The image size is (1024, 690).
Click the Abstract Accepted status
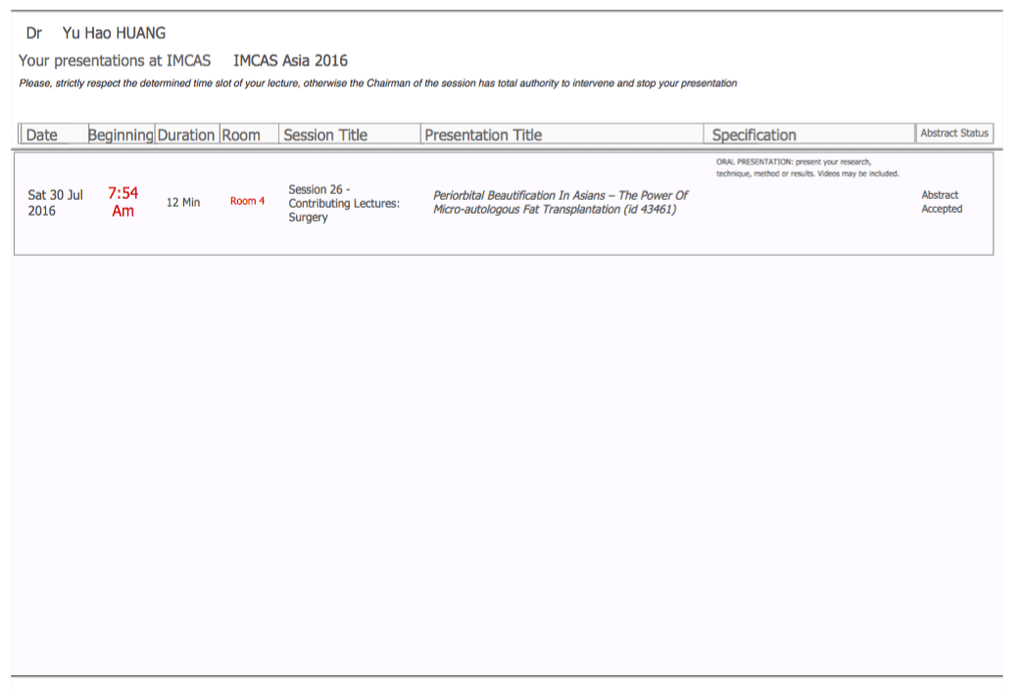(941, 202)
